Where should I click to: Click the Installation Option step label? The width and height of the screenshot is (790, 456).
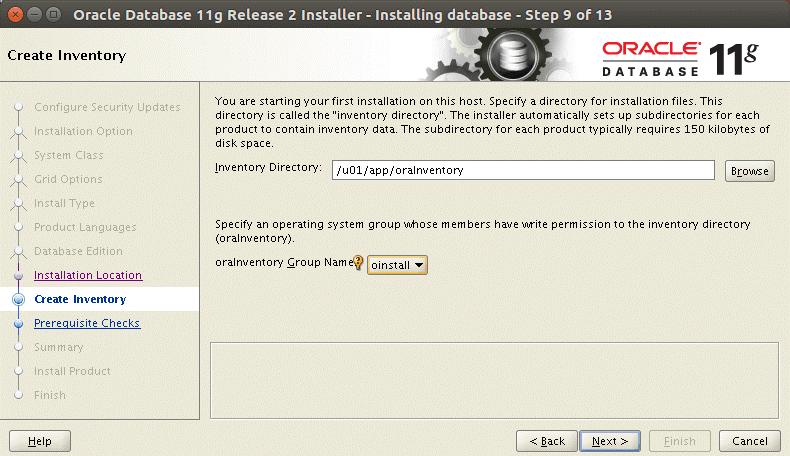pyautogui.click(x=84, y=131)
